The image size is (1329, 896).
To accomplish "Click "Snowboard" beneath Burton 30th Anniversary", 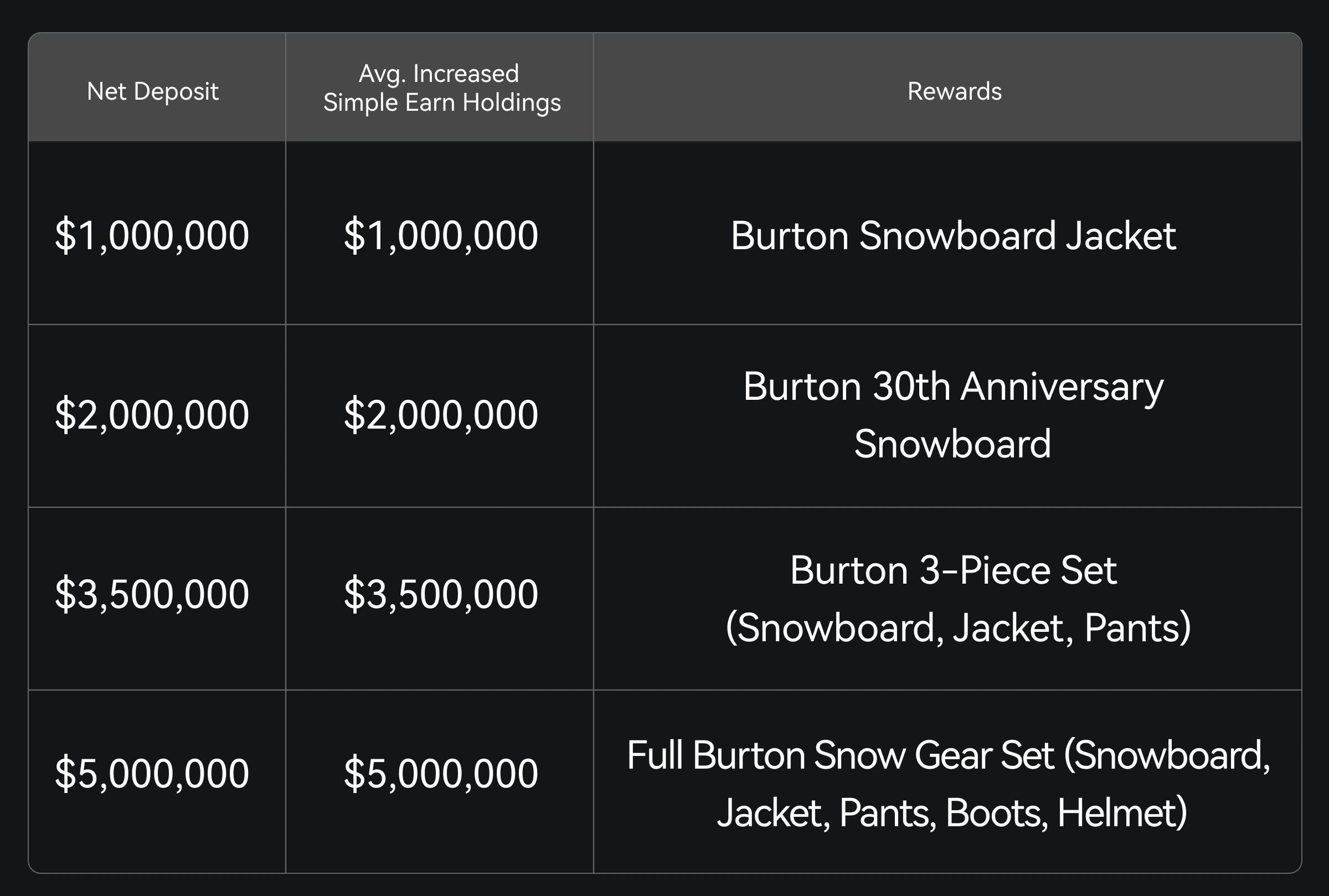I will [952, 444].
